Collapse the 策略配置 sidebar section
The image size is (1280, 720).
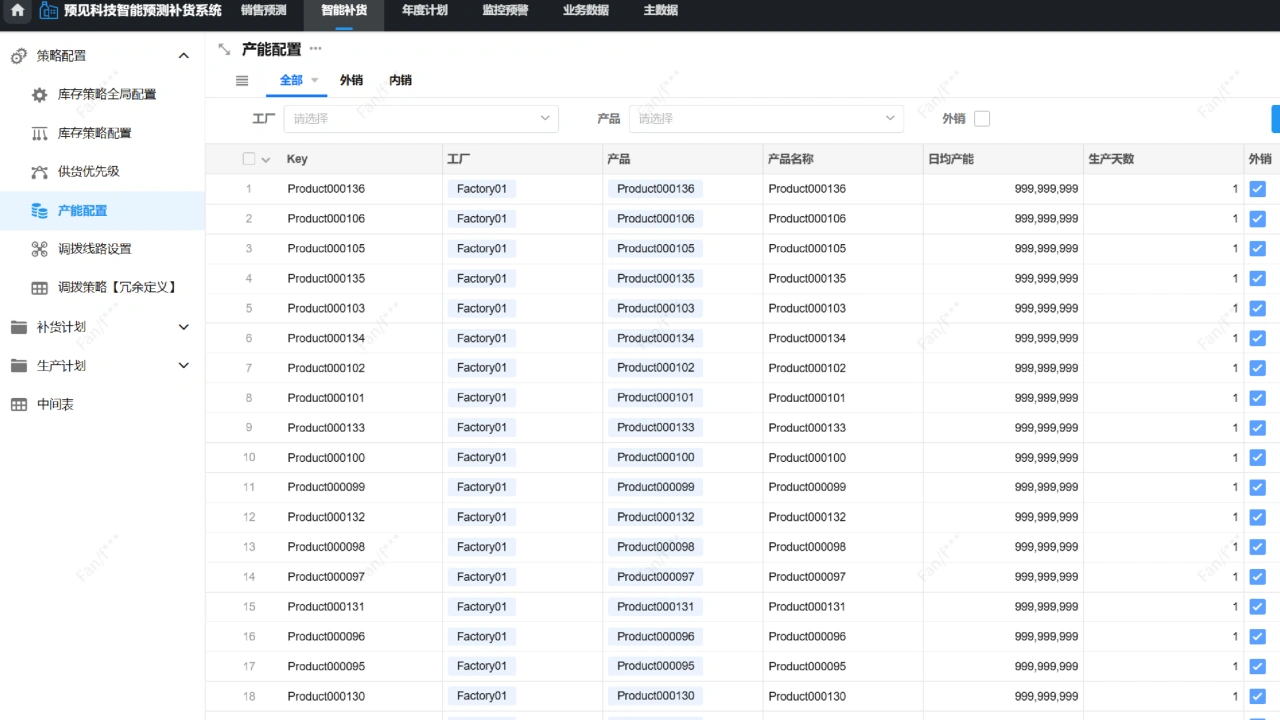[183, 56]
